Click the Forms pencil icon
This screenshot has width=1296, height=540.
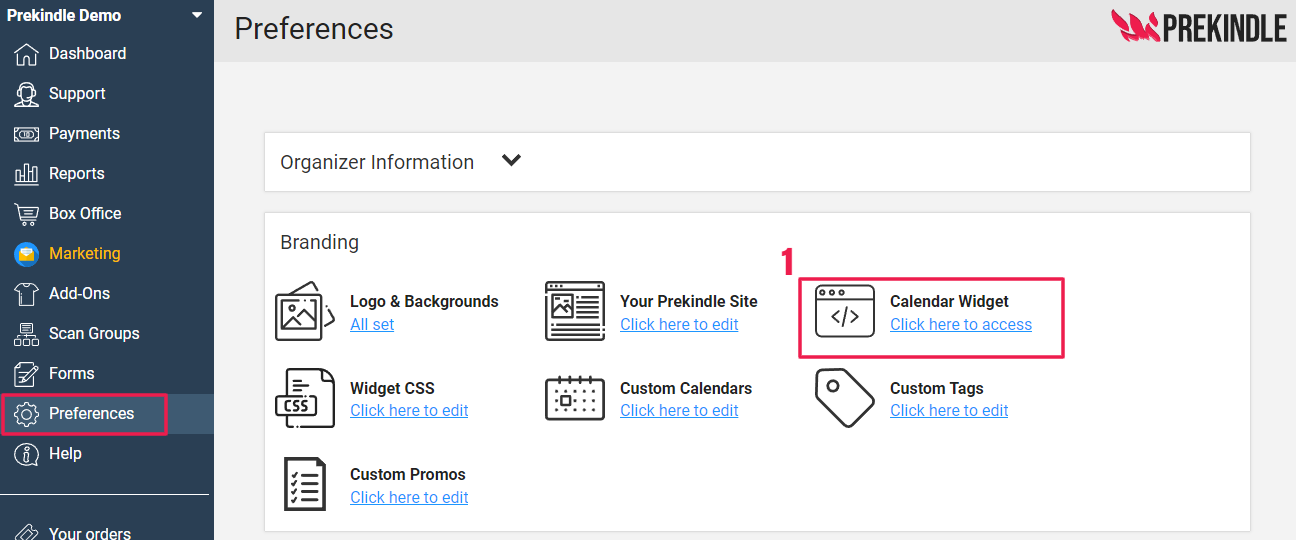(x=27, y=374)
